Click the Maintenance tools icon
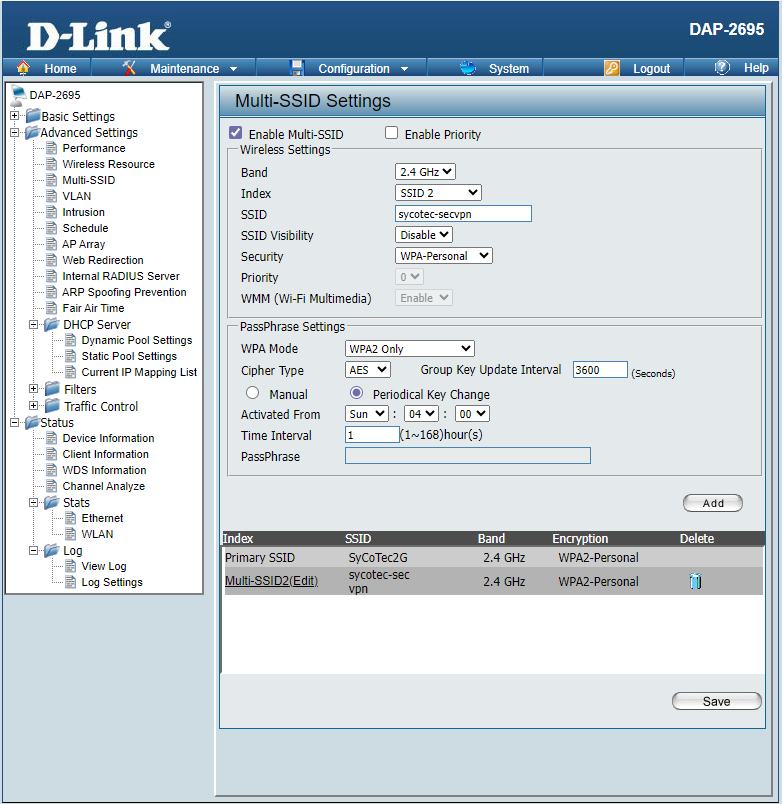The height and width of the screenshot is (804, 782). (130, 68)
